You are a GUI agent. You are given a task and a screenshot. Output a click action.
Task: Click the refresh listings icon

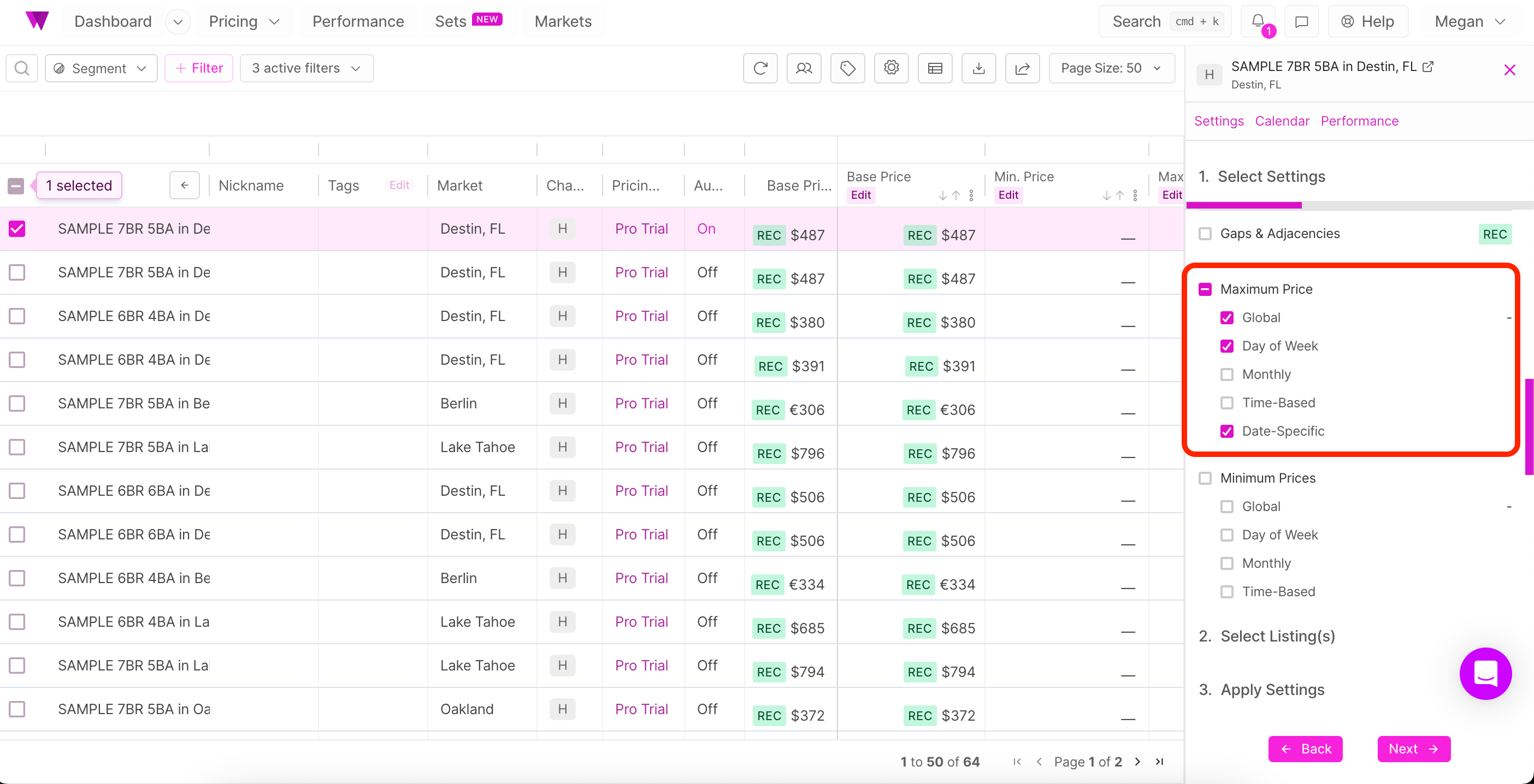pyautogui.click(x=760, y=68)
